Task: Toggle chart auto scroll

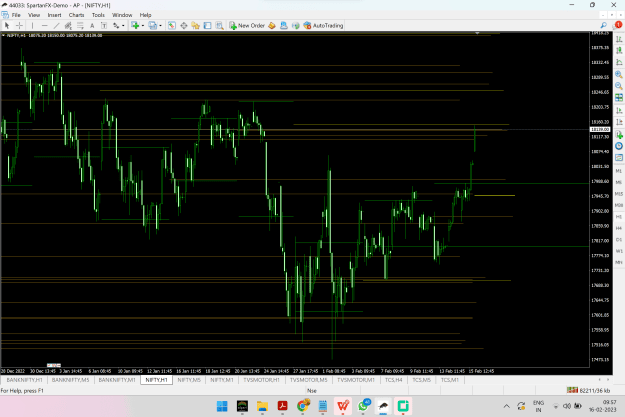Action: [x=619, y=110]
